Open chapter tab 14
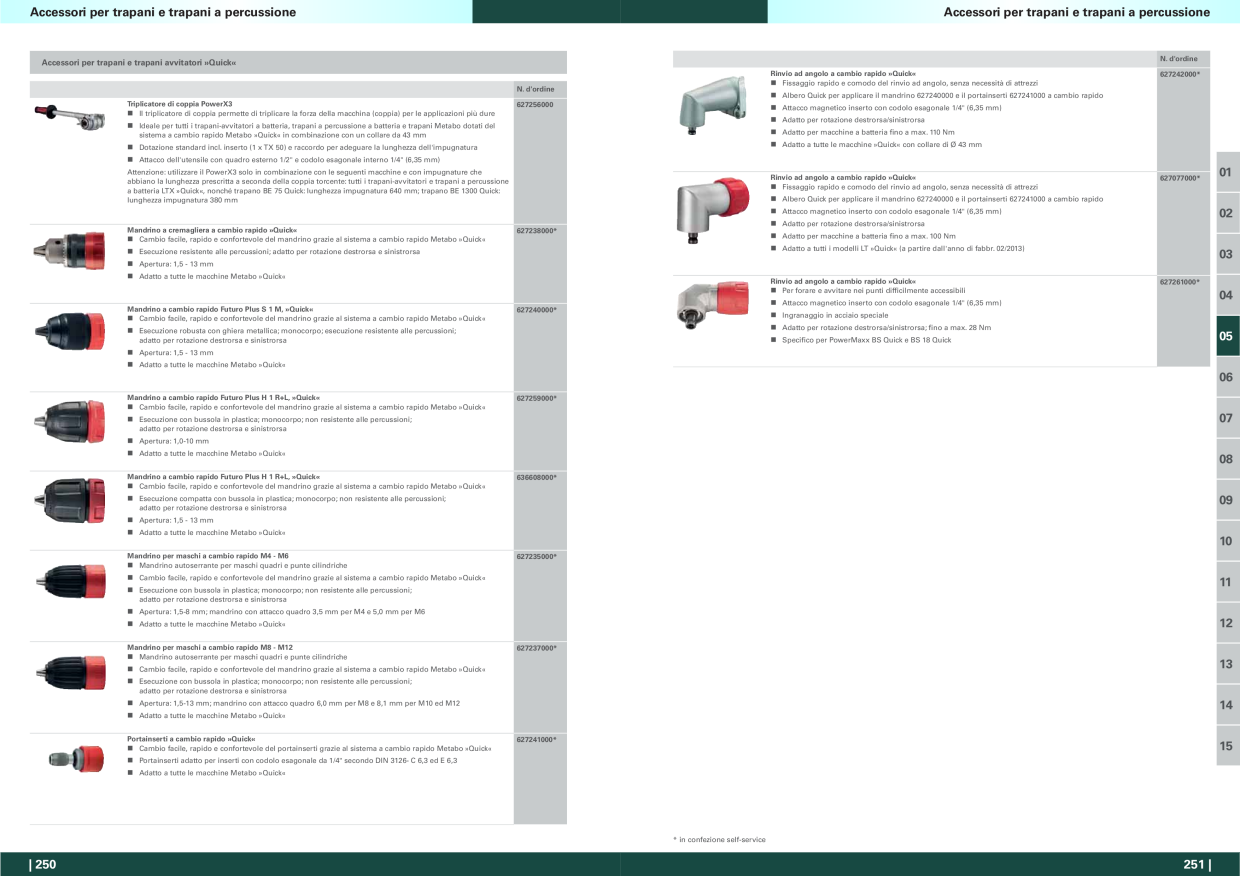This screenshot has height=876, width=1240. tap(1227, 705)
